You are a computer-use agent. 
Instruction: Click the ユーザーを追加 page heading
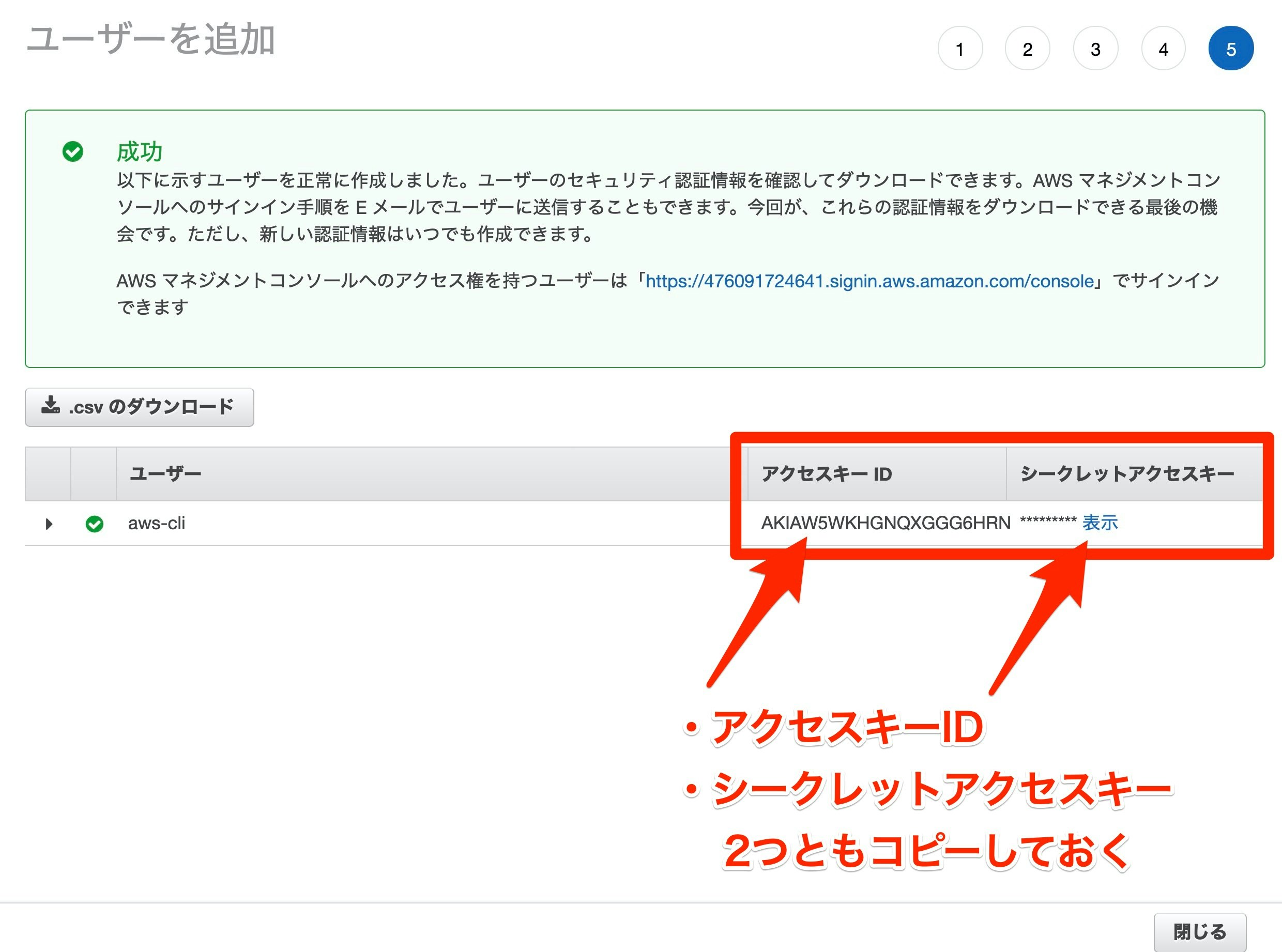pyautogui.click(x=151, y=40)
